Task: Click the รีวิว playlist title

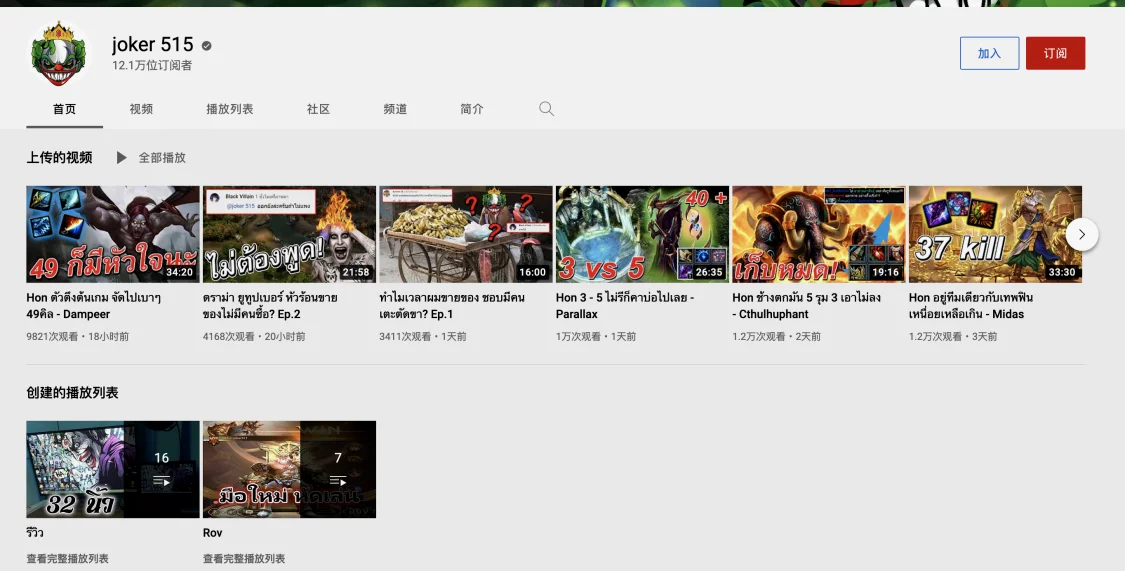Action: click(x=35, y=533)
